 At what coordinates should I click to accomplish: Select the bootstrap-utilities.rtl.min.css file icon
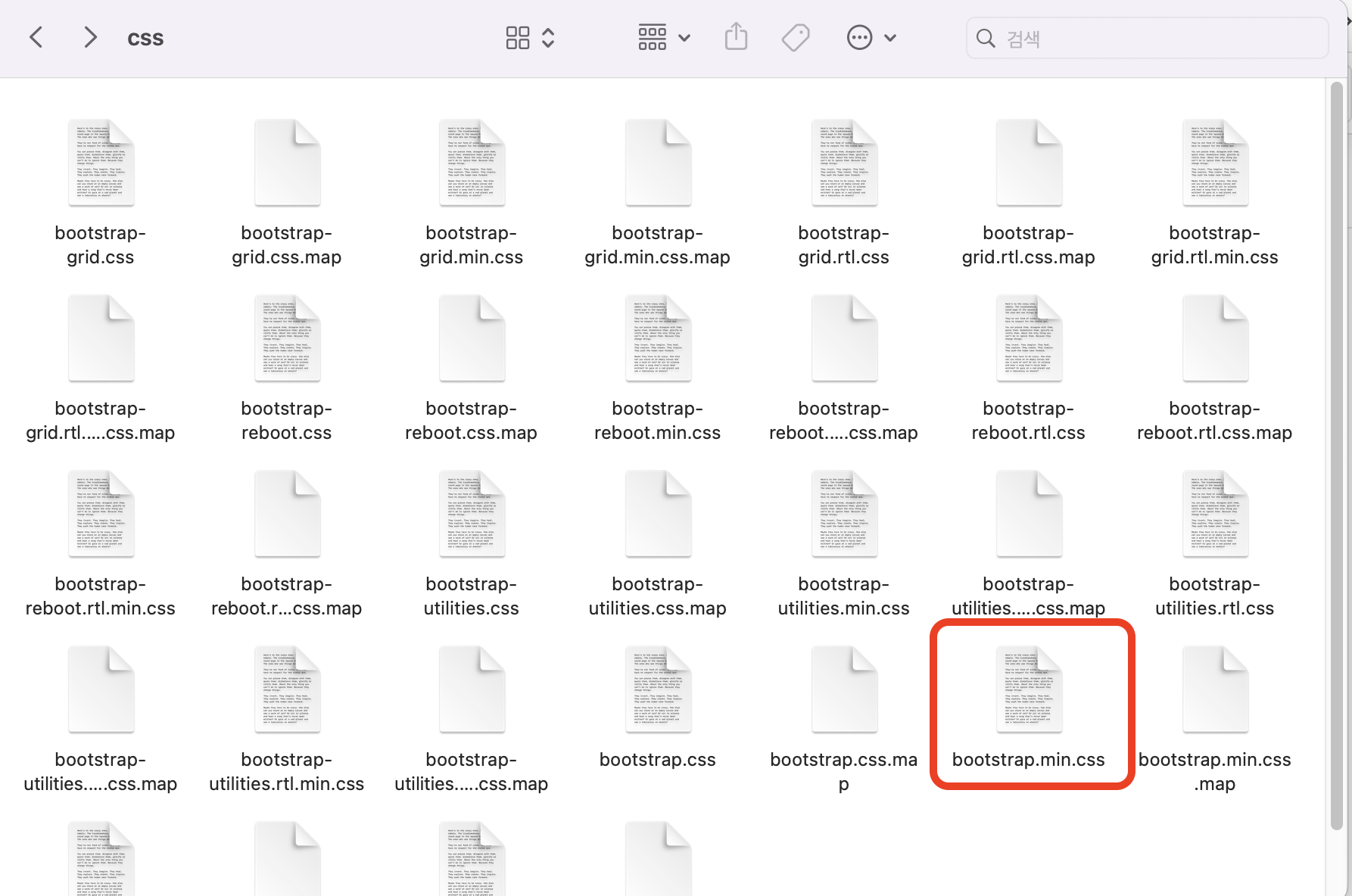tap(287, 689)
